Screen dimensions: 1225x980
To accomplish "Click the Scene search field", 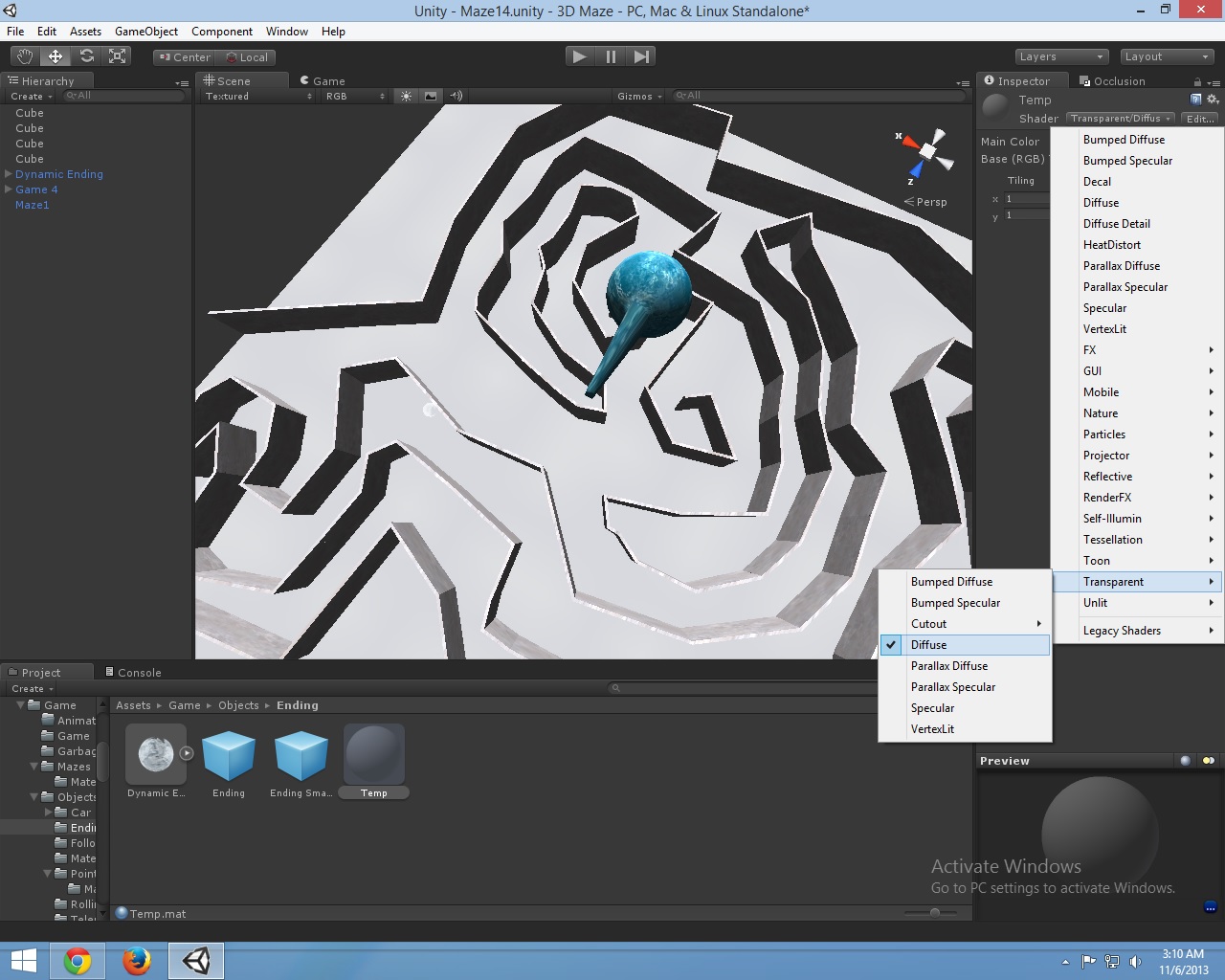I will click(x=818, y=96).
